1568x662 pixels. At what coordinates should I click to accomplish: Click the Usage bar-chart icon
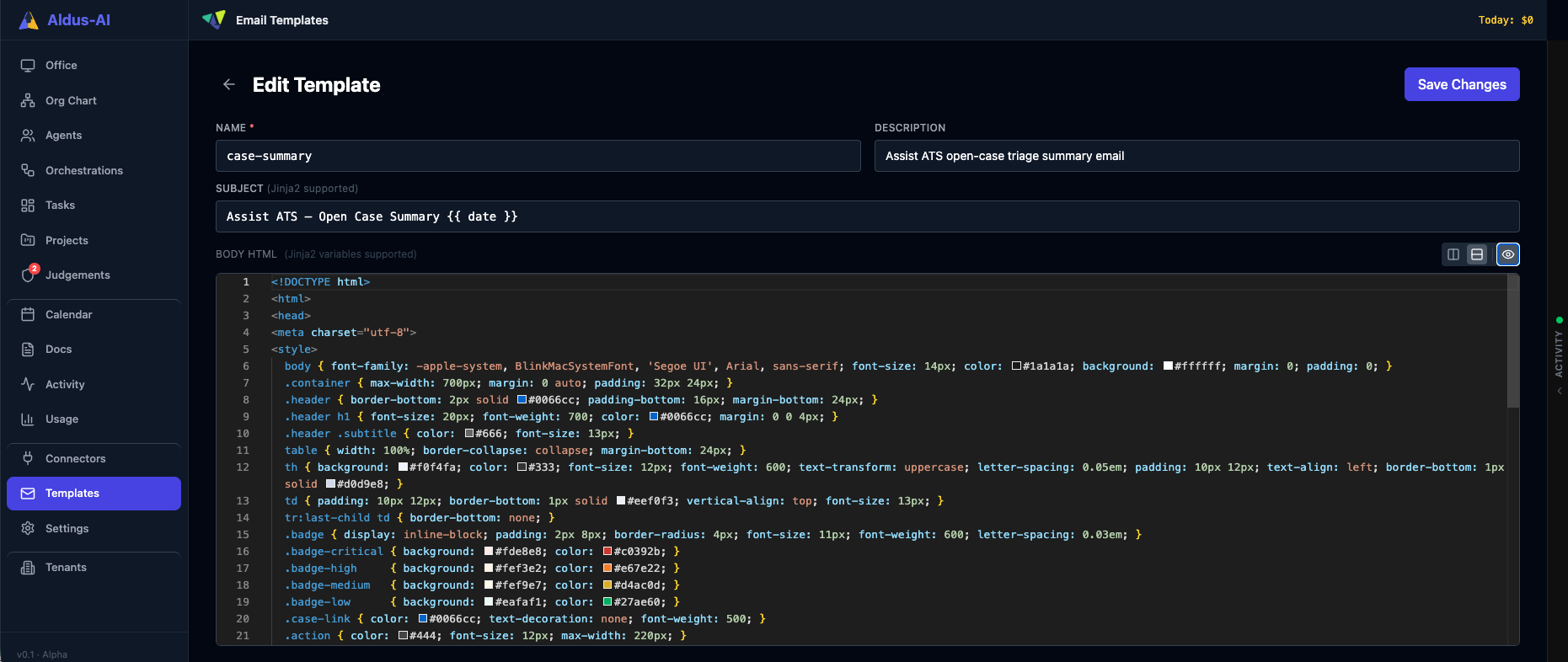pyautogui.click(x=28, y=419)
